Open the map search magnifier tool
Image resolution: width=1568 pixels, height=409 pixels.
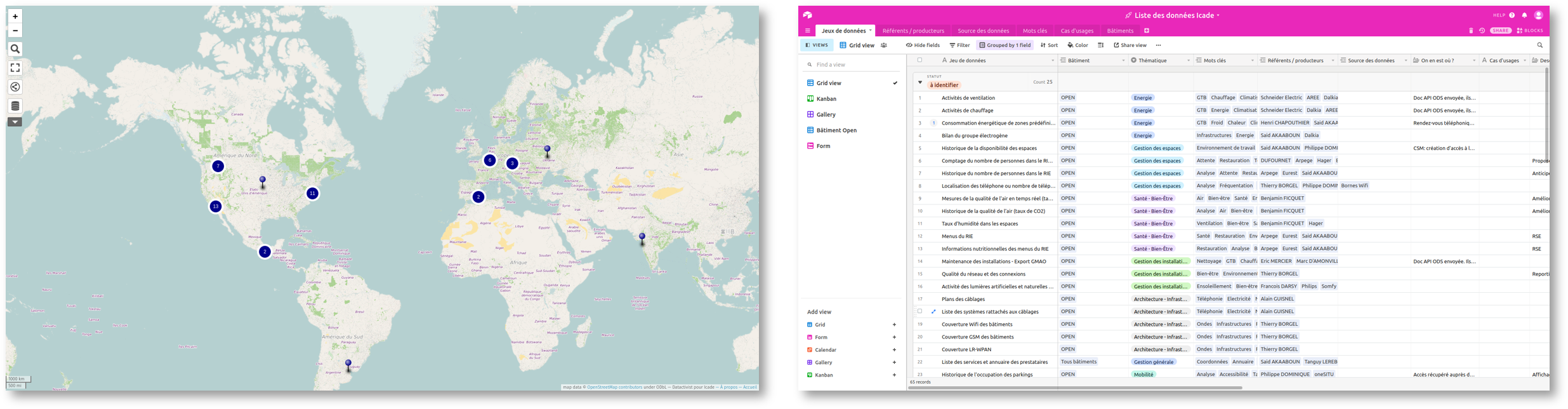click(x=15, y=49)
